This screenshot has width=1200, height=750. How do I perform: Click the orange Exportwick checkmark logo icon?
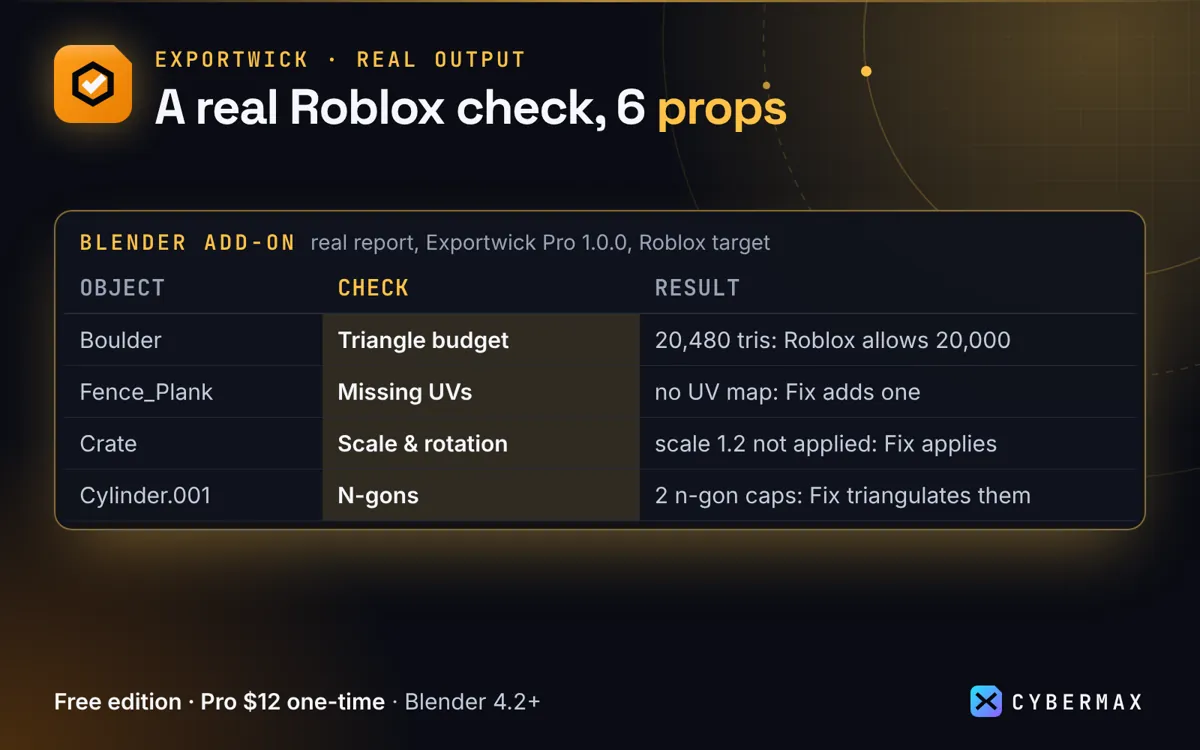[x=93, y=84]
